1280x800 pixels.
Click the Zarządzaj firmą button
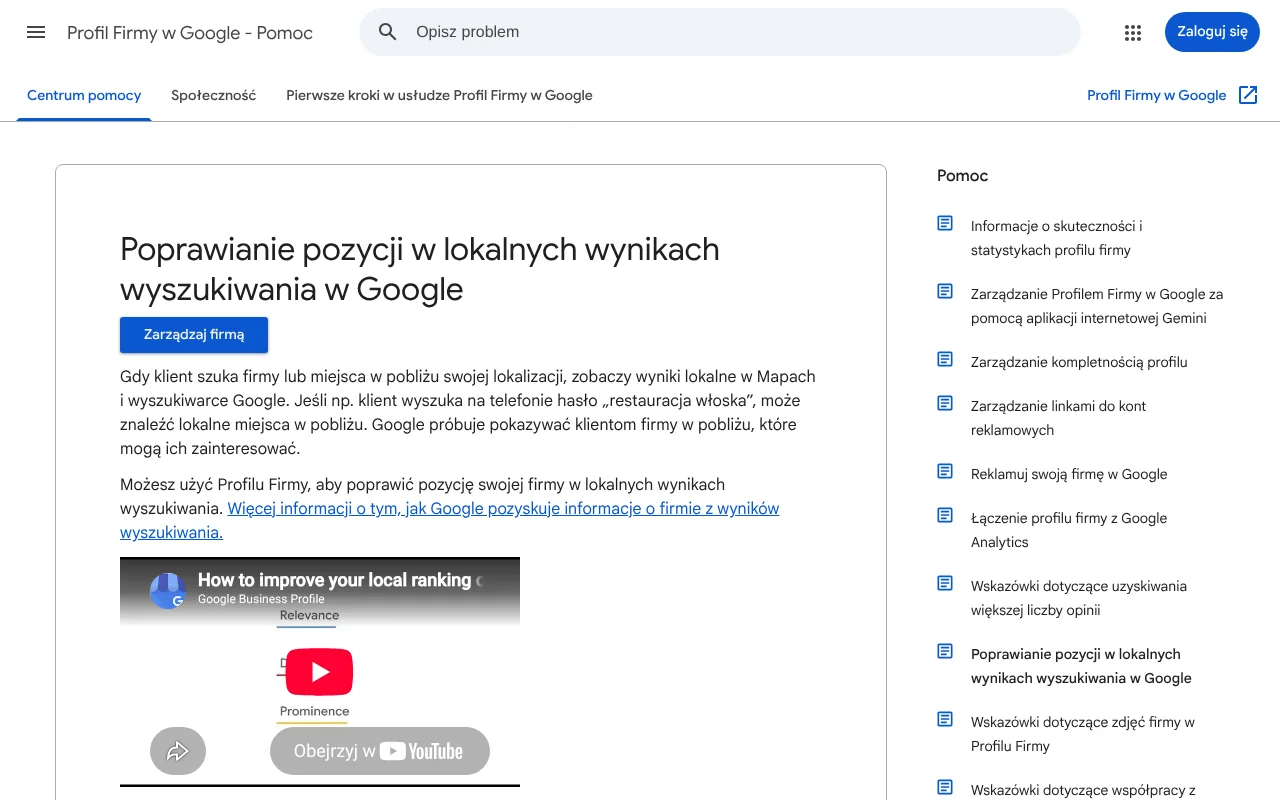(x=194, y=335)
